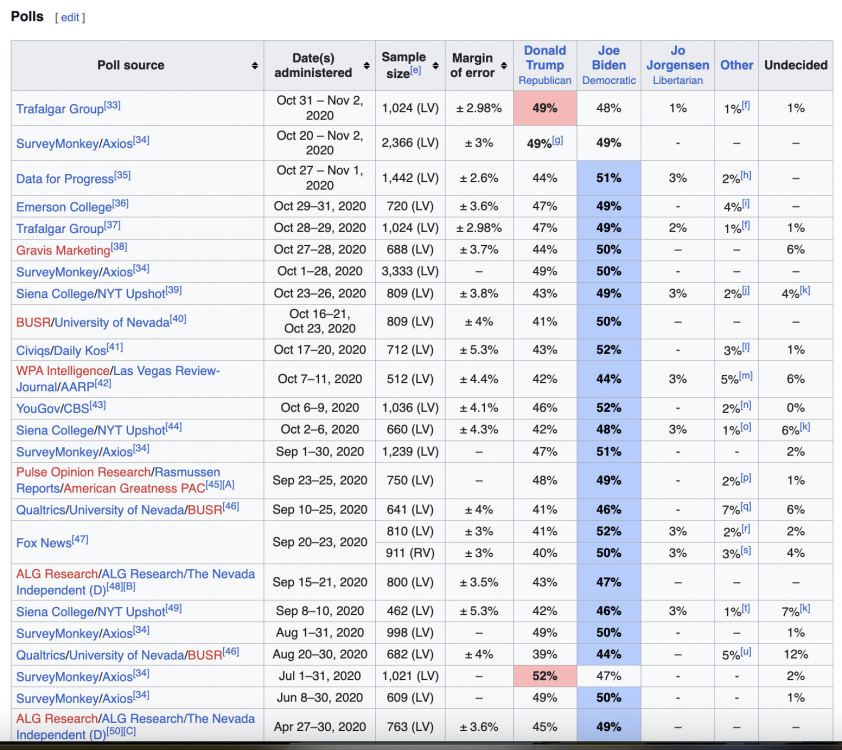Sort table by Poll source column arrows
The image size is (842, 750).
point(254,66)
